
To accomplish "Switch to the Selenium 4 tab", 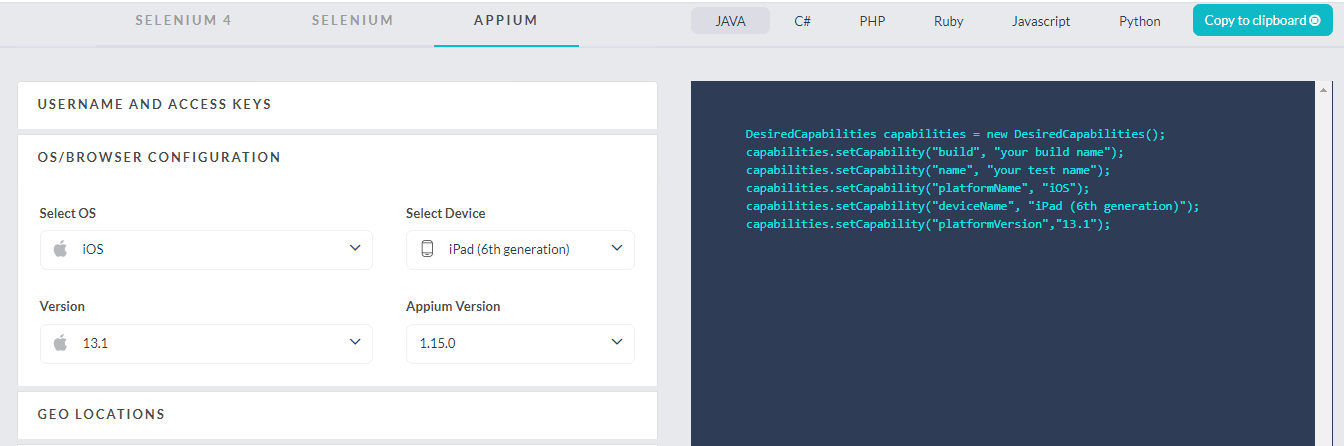I will click(183, 20).
